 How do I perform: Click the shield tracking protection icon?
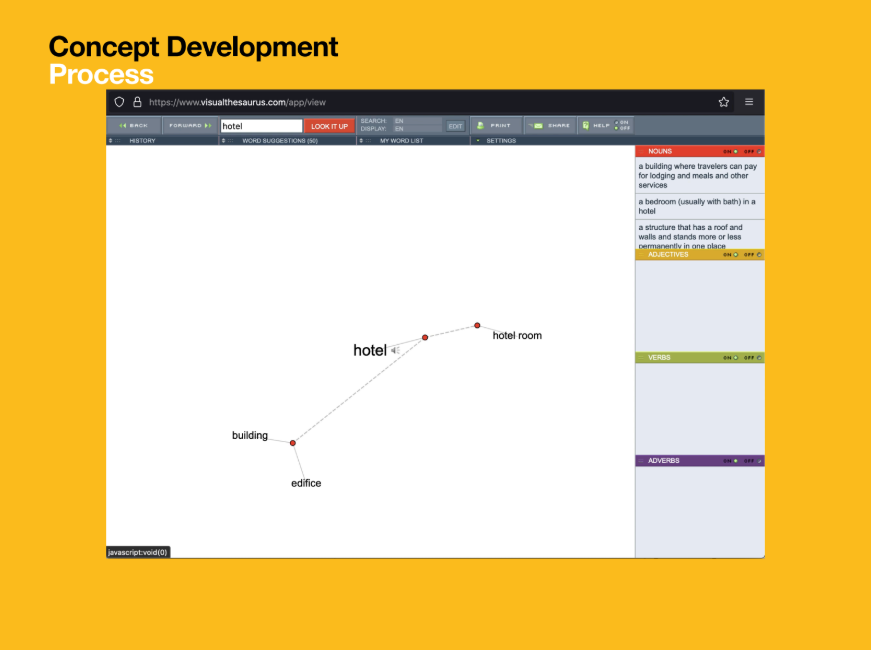coord(119,102)
